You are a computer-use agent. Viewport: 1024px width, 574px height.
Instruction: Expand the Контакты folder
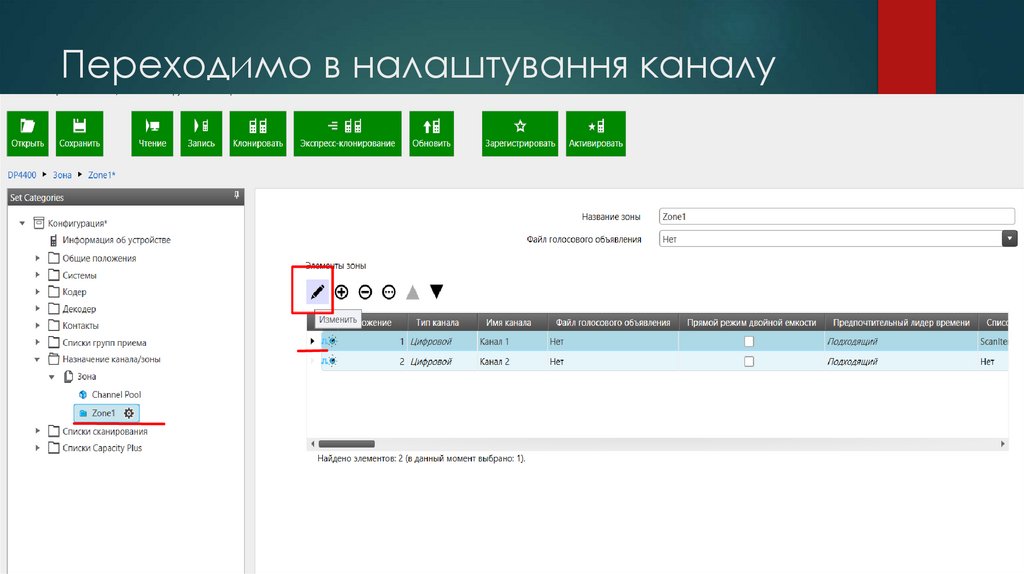coord(37,325)
